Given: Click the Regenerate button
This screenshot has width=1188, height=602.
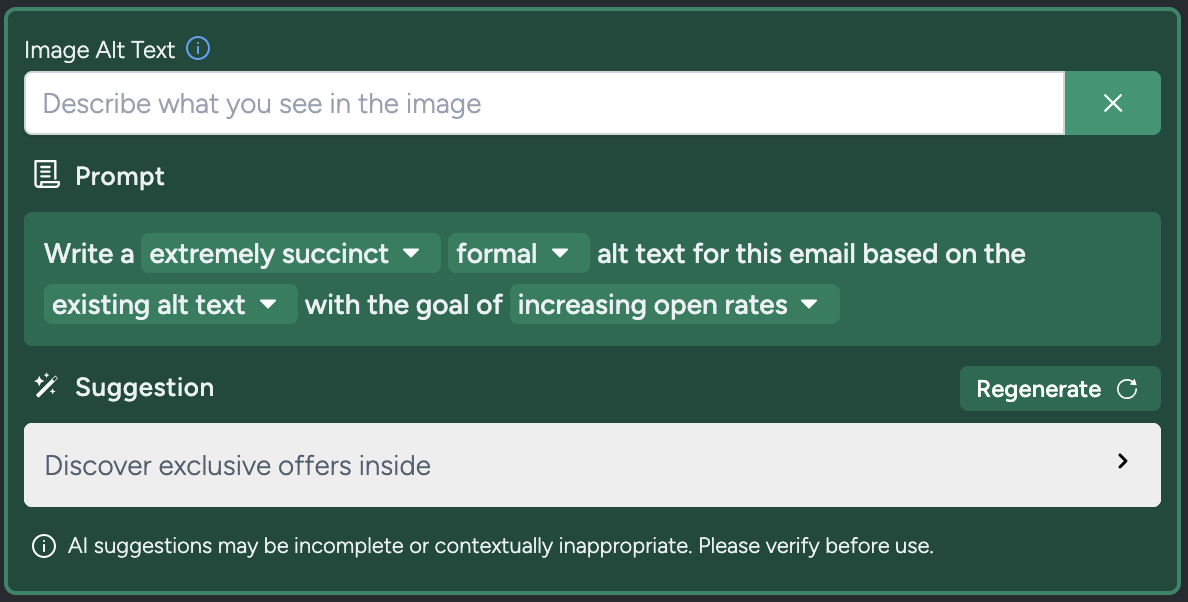Looking at the screenshot, I should point(1059,388).
